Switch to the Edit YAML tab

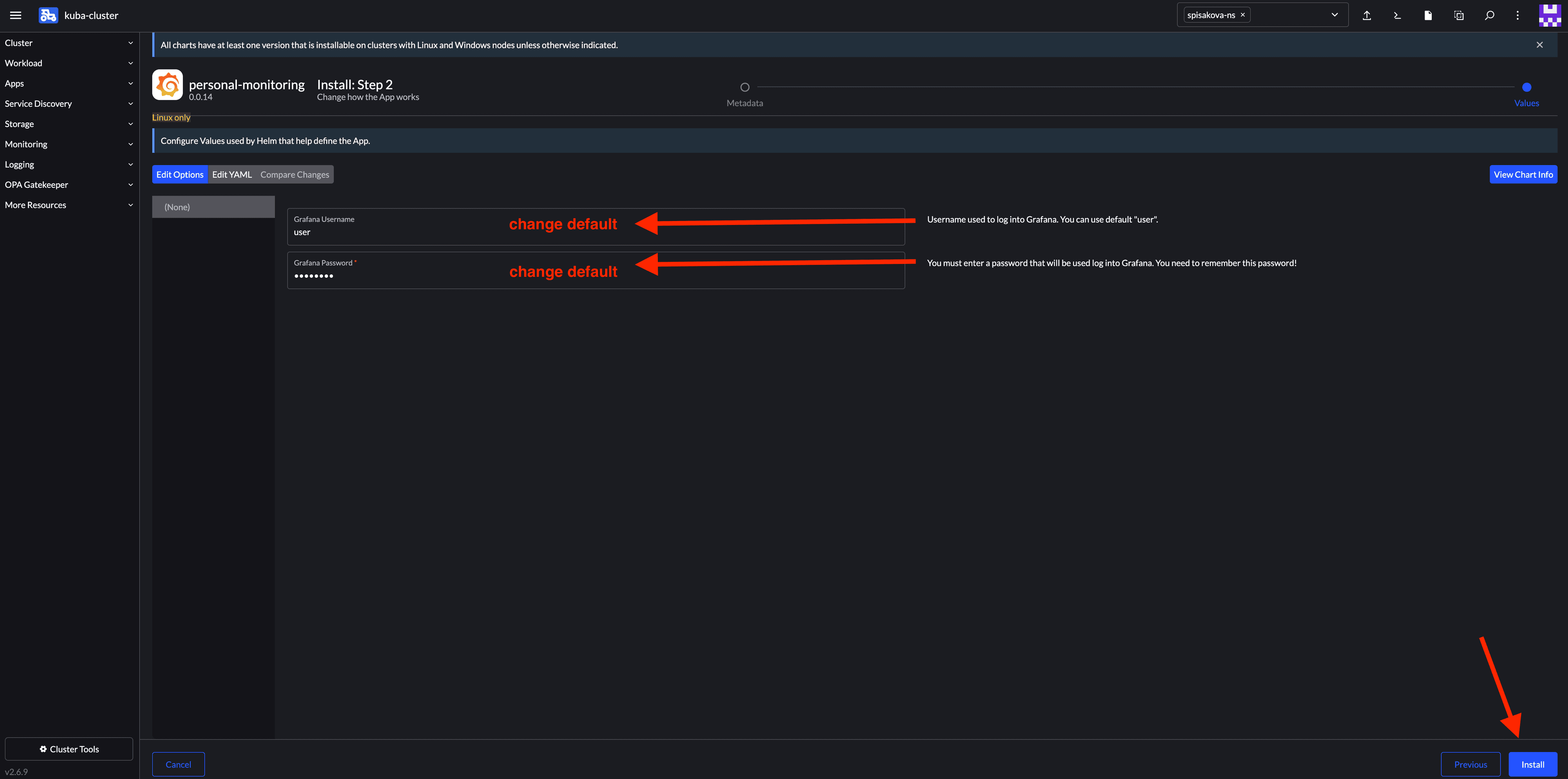click(x=231, y=174)
